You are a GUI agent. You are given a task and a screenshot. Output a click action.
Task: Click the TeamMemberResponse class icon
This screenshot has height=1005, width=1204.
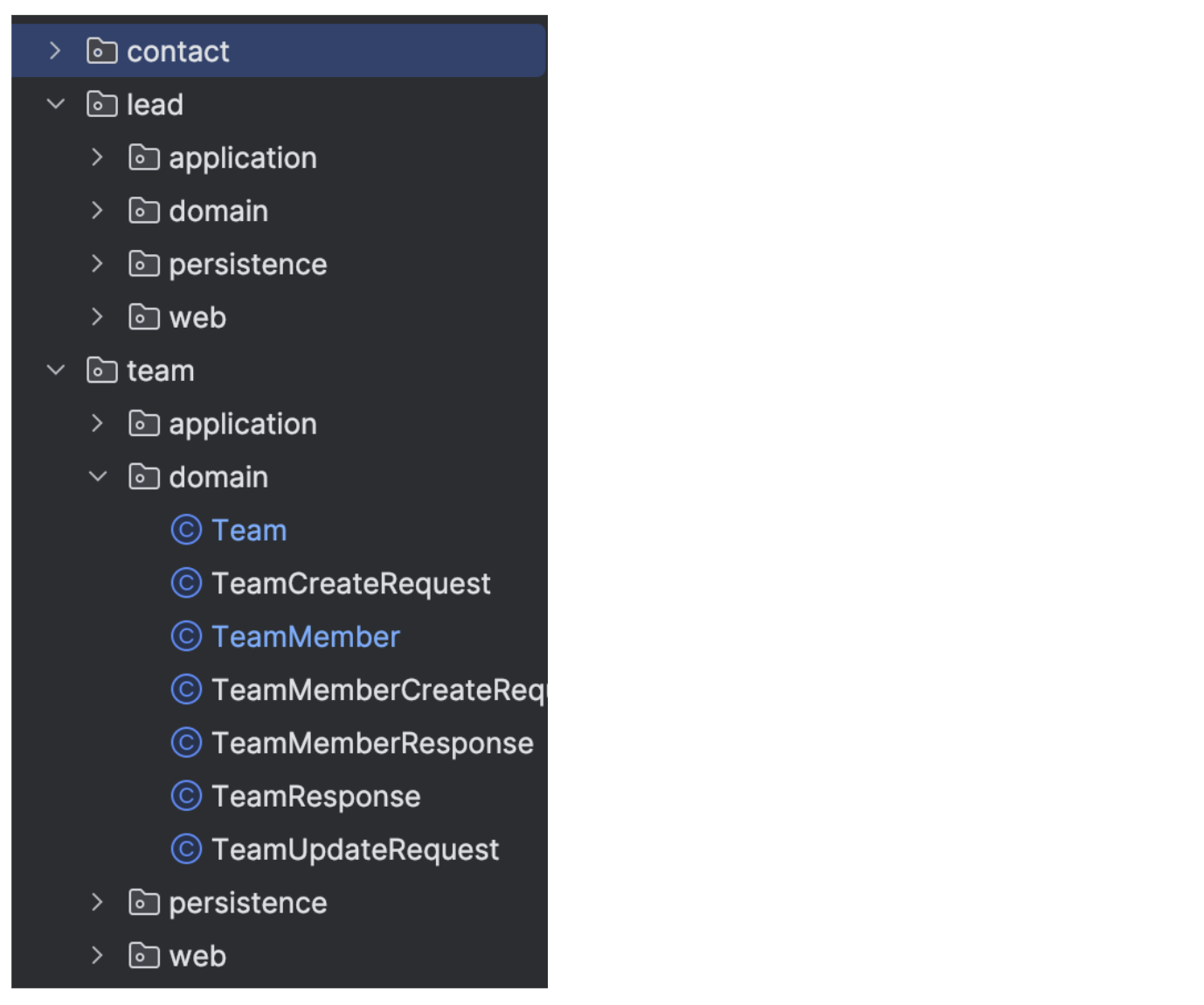tap(186, 743)
